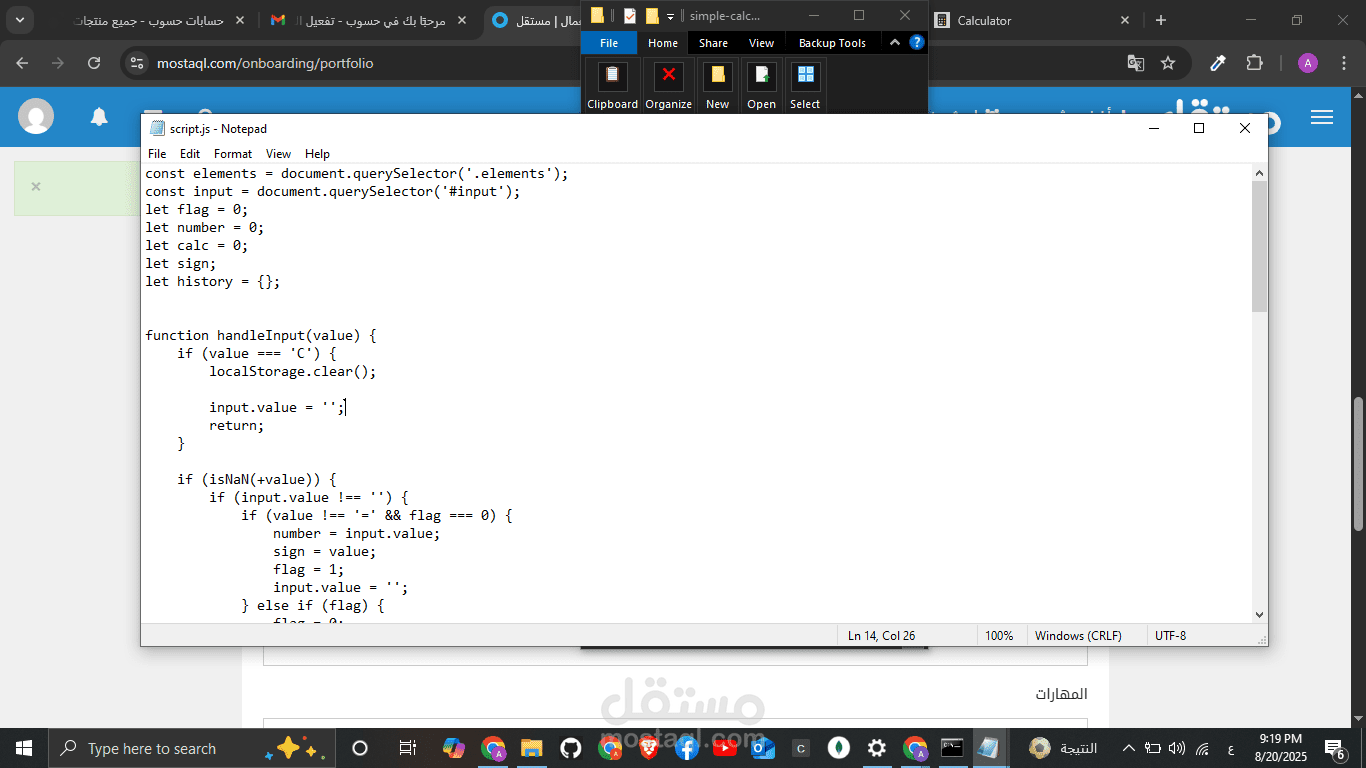Open a new Chrome tab with plus

pyautogui.click(x=1161, y=20)
